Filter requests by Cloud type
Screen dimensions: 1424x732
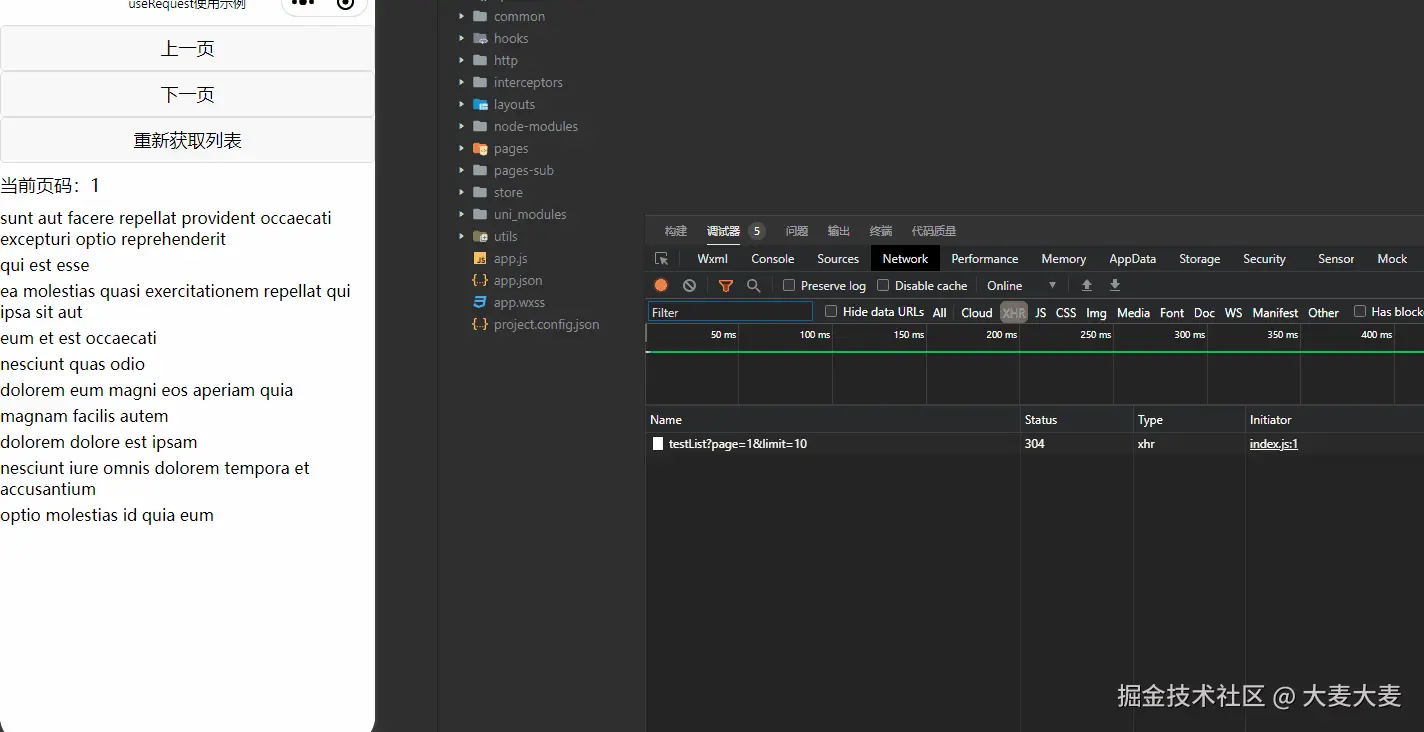[x=976, y=312]
